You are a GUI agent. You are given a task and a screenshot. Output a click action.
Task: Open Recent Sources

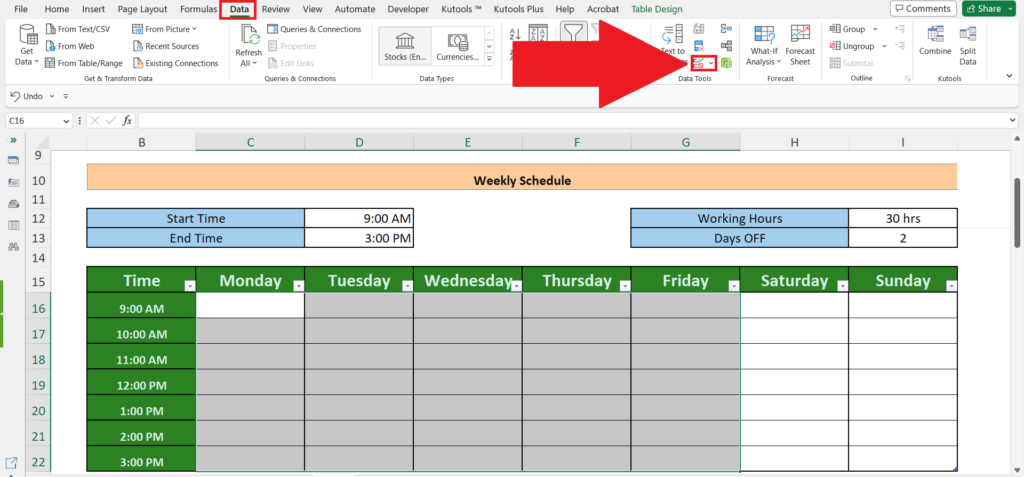tap(165, 46)
